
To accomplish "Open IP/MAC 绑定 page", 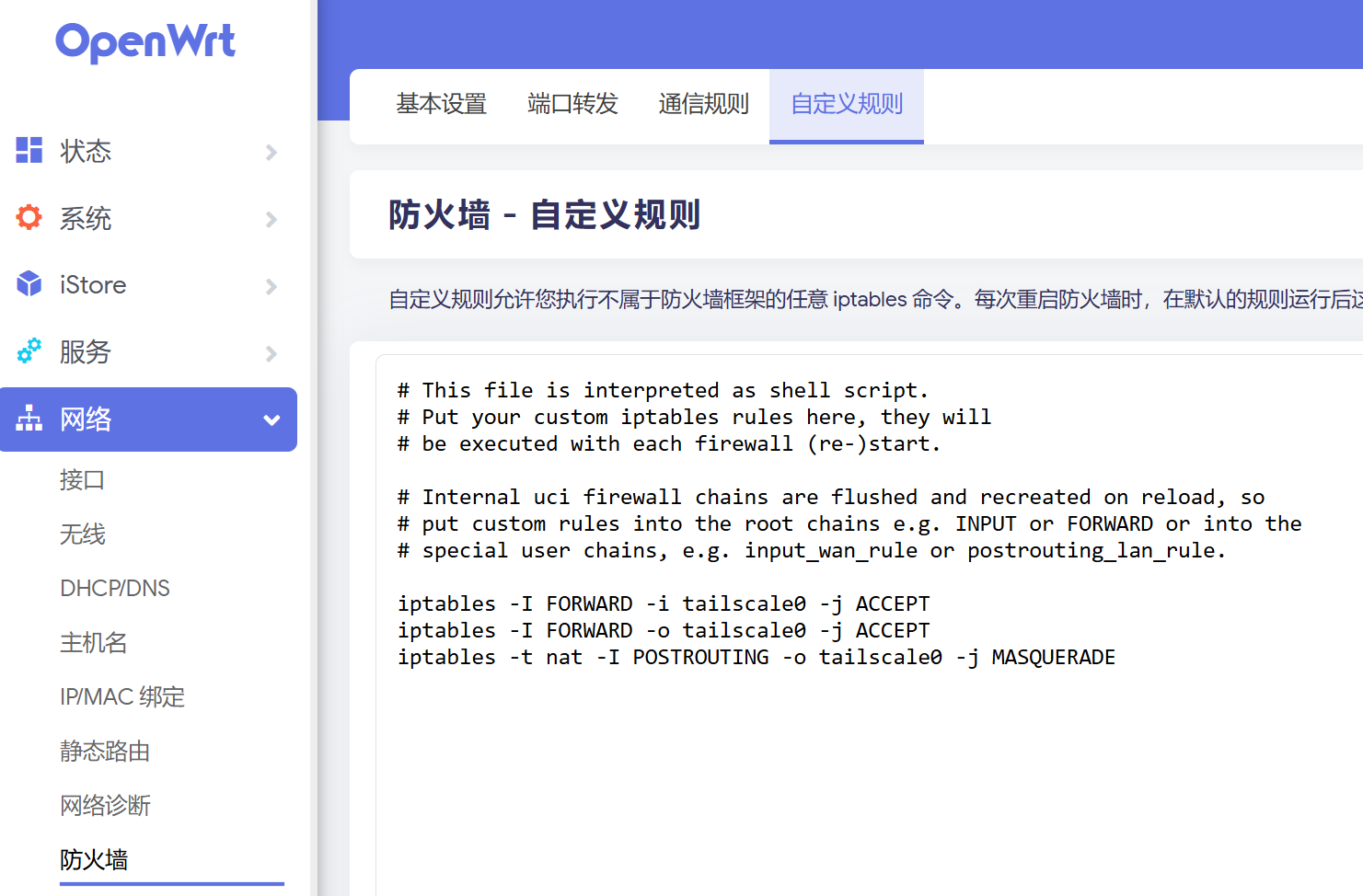I will click(x=122, y=697).
